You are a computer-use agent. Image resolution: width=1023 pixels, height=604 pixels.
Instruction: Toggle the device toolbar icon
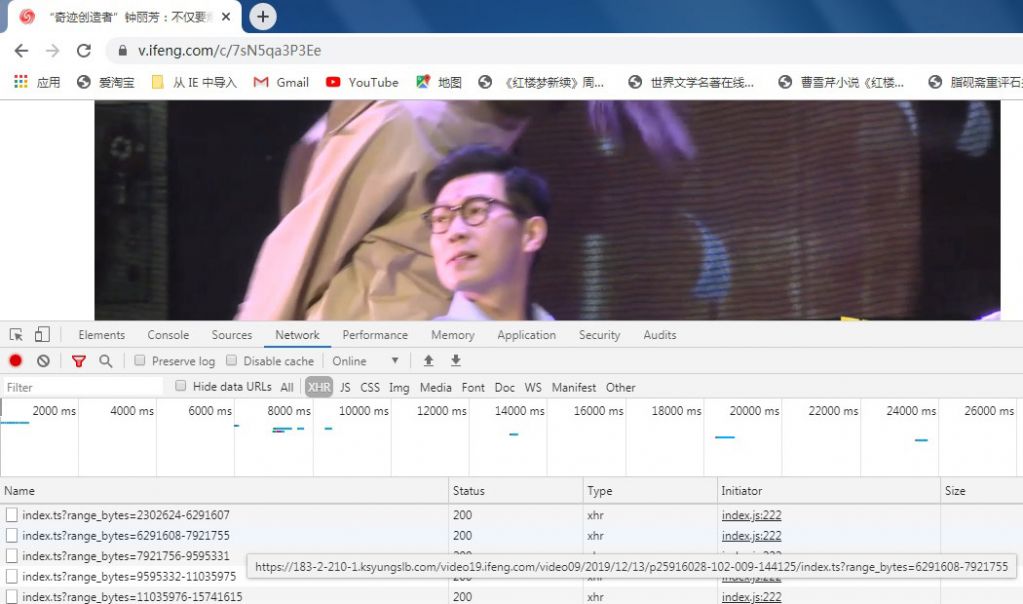pos(42,335)
